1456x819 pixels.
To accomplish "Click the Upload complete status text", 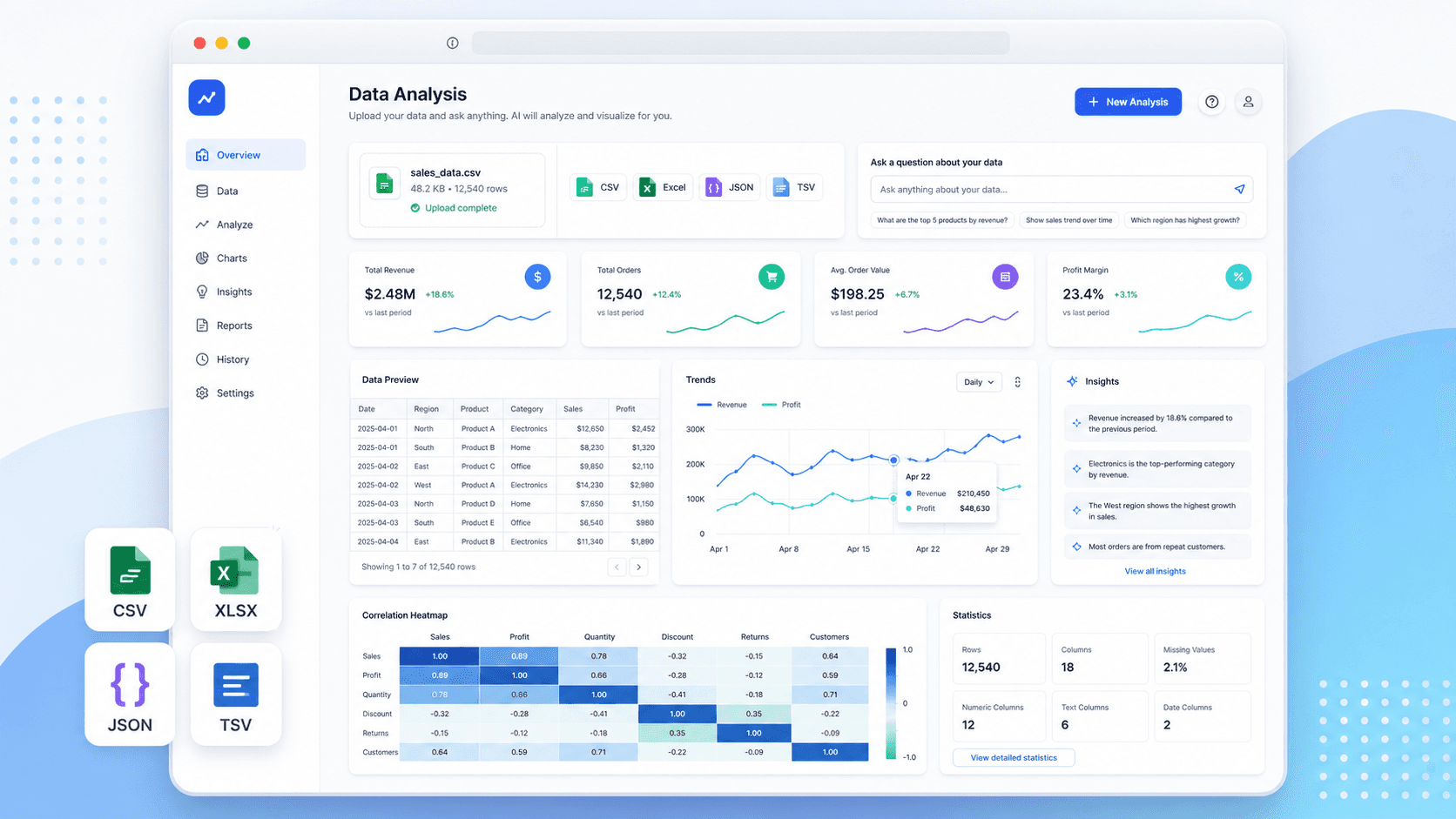I will (461, 208).
